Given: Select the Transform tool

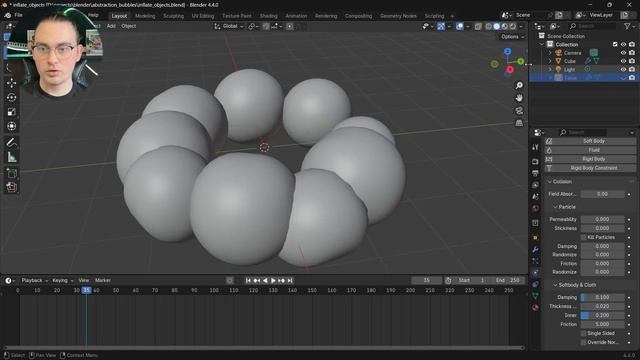Looking at the screenshot, I should pyautogui.click(x=11, y=126).
